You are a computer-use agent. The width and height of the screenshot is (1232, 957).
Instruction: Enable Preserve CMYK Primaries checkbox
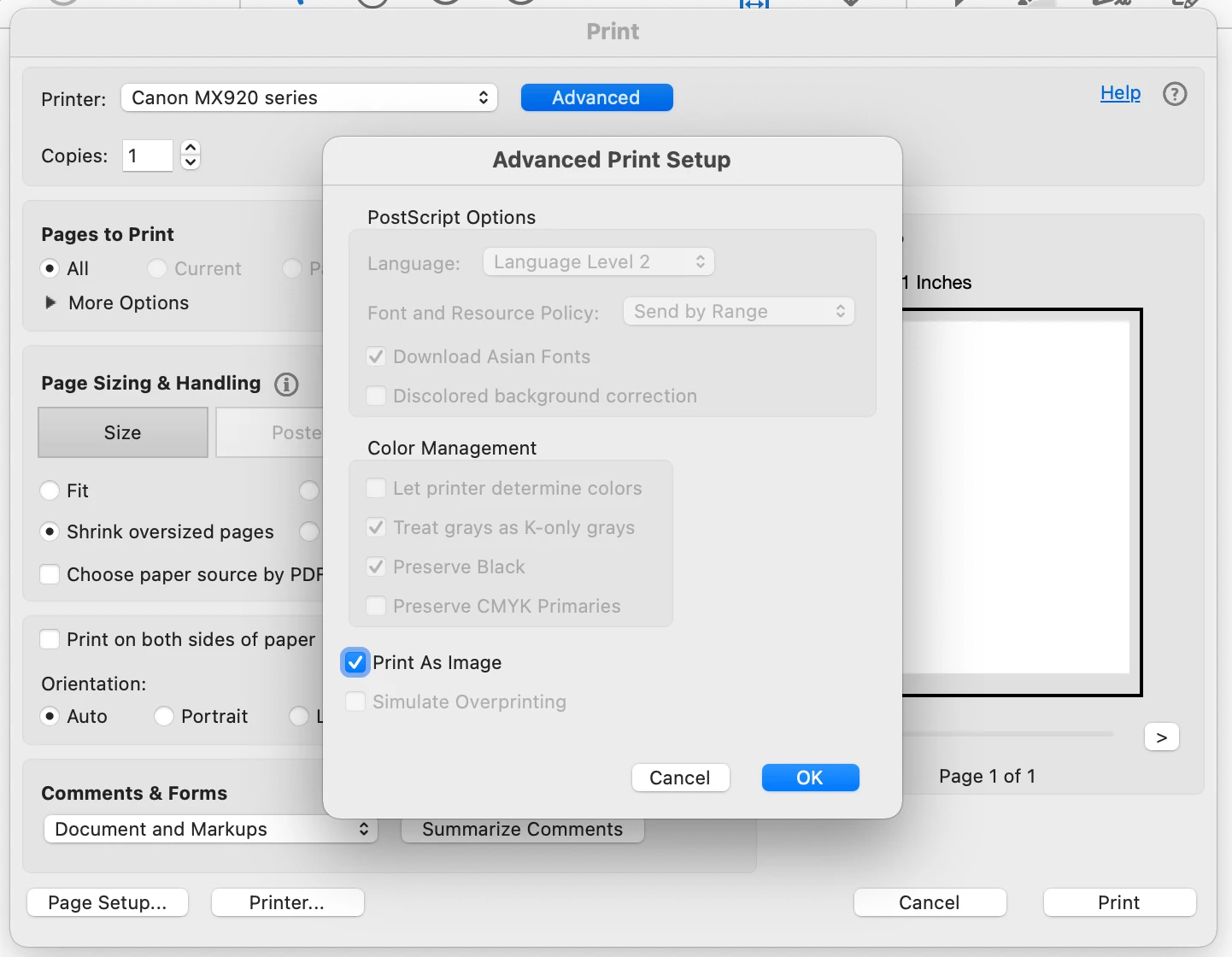click(x=376, y=606)
